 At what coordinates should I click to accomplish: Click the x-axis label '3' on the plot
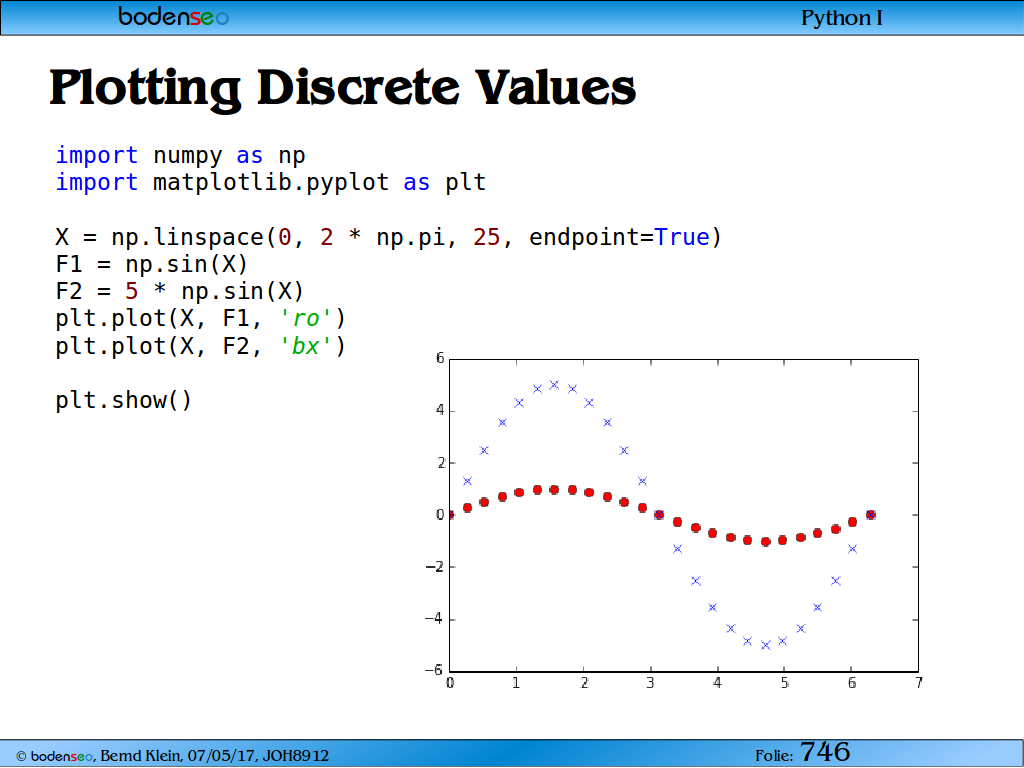[x=650, y=683]
